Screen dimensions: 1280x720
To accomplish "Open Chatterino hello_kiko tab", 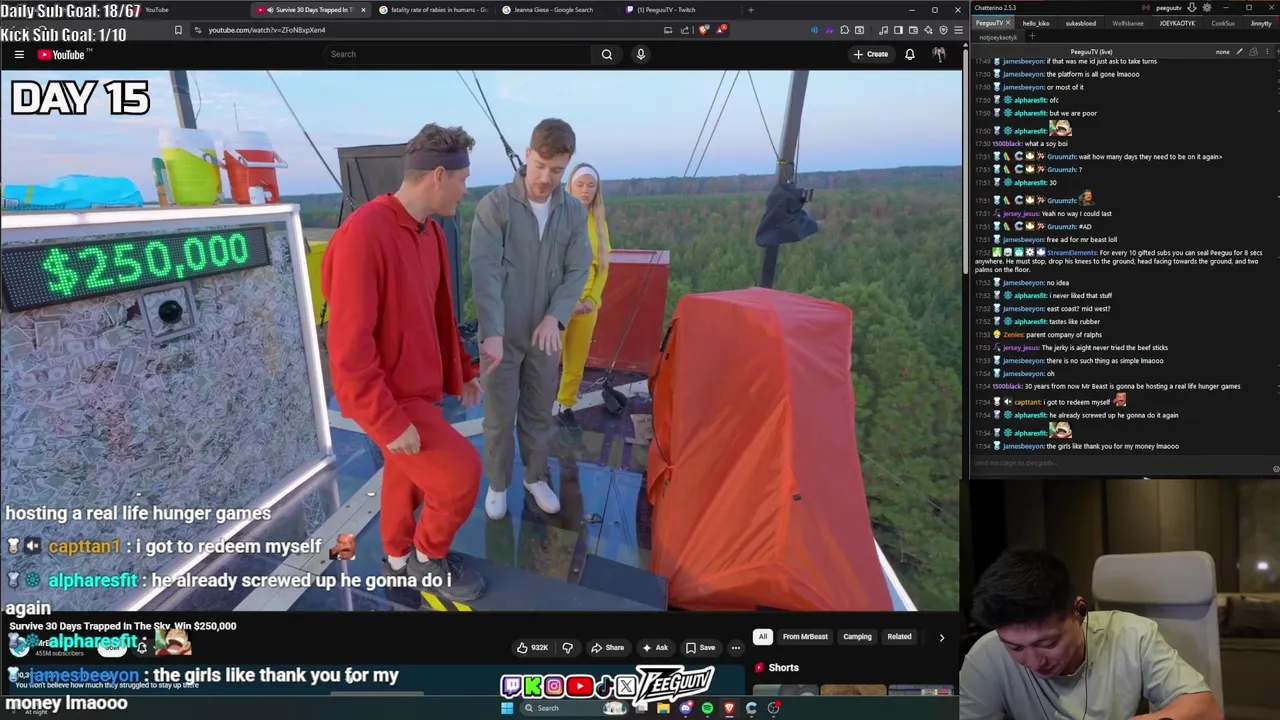I will click(1036, 23).
